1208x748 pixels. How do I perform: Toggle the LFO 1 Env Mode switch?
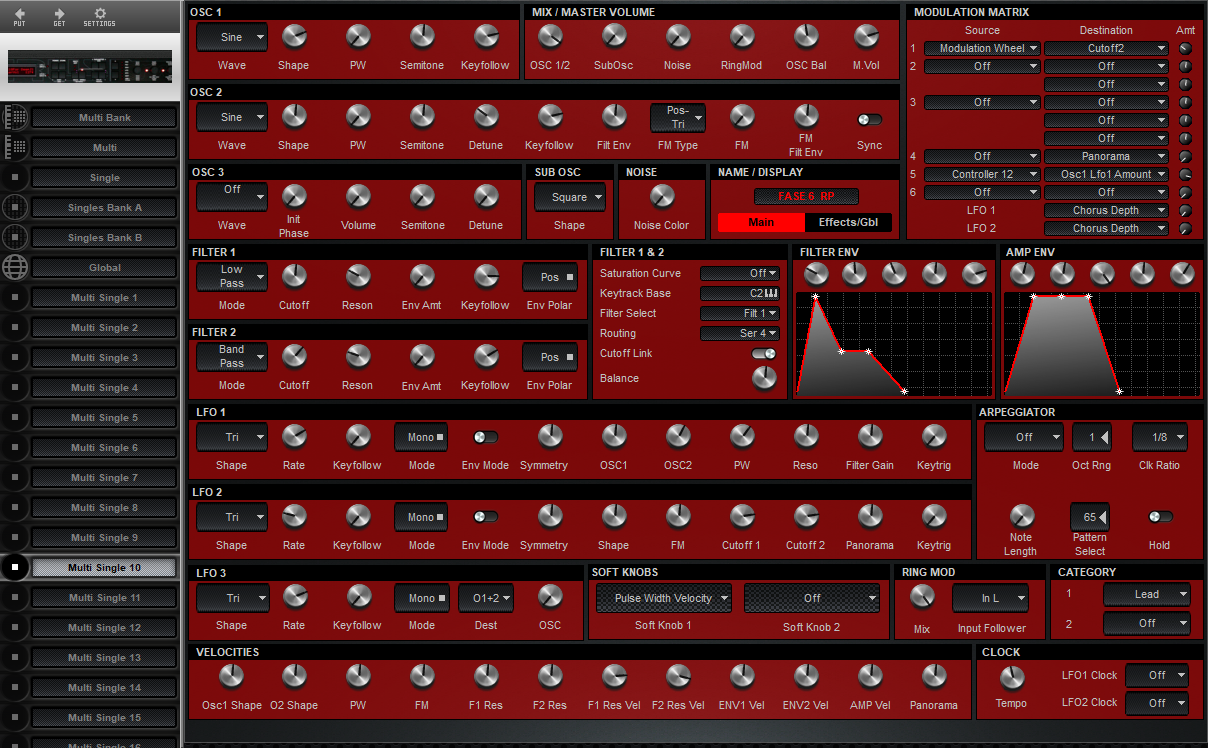(486, 437)
